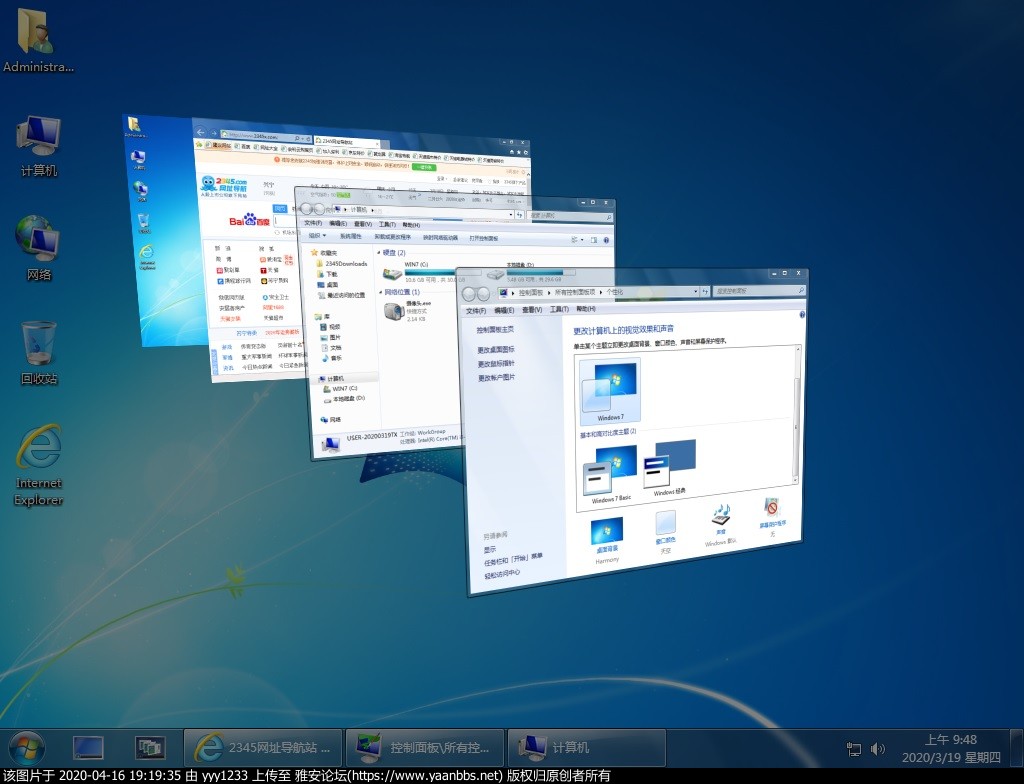Image resolution: width=1024 pixels, height=784 pixels.
Task: Click the network icon in system tray
Action: (853, 749)
